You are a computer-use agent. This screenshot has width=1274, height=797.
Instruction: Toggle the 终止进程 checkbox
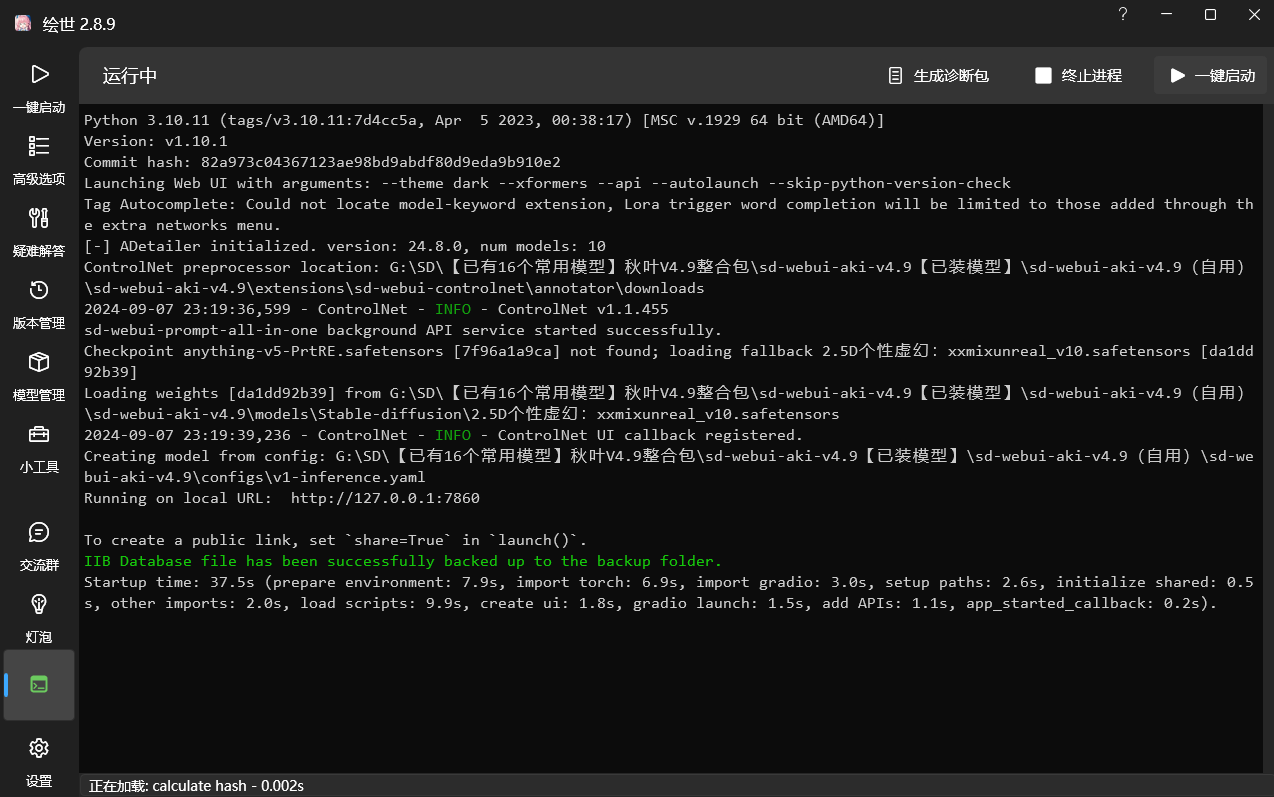click(x=1043, y=75)
